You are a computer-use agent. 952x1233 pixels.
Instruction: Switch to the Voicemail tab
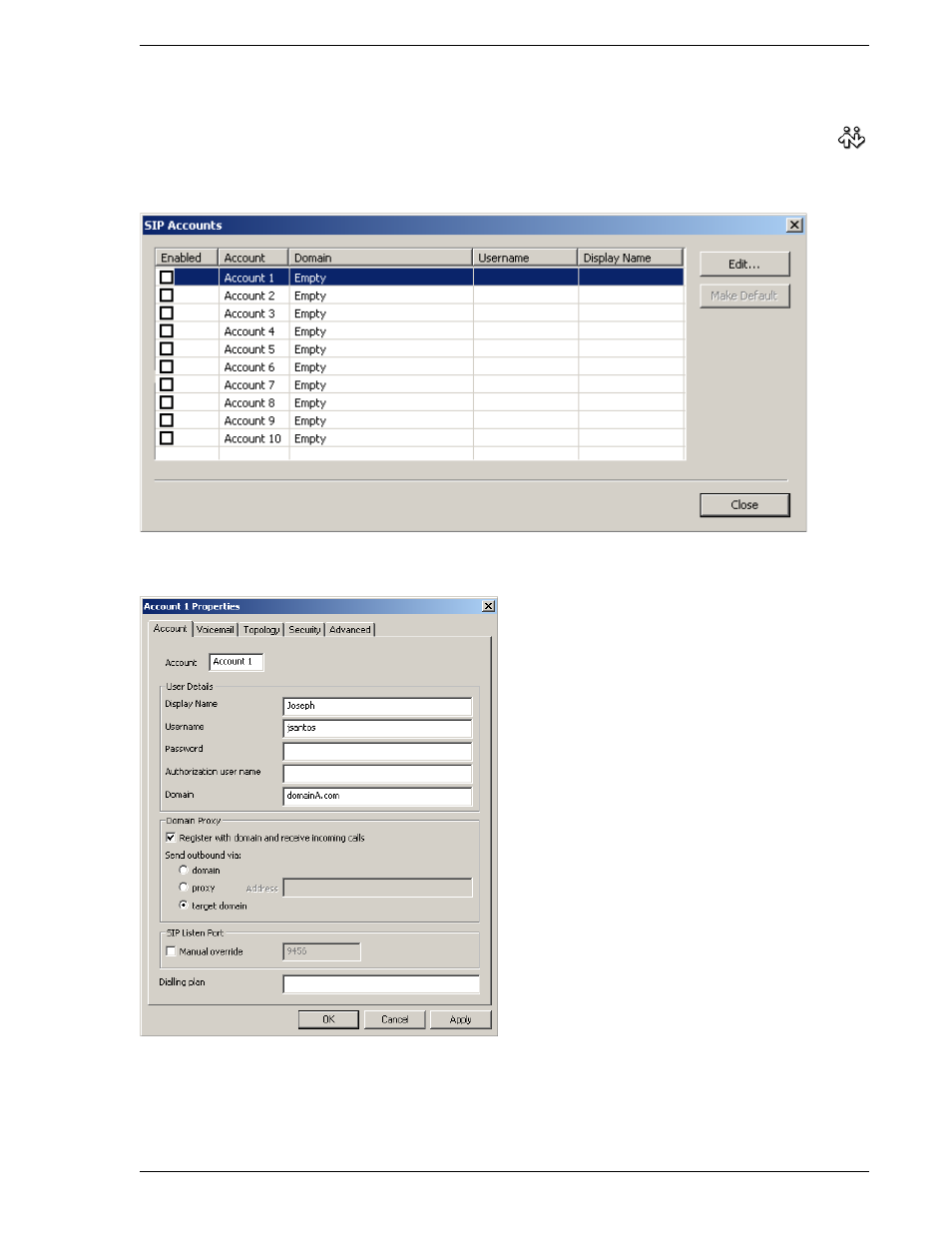[214, 629]
